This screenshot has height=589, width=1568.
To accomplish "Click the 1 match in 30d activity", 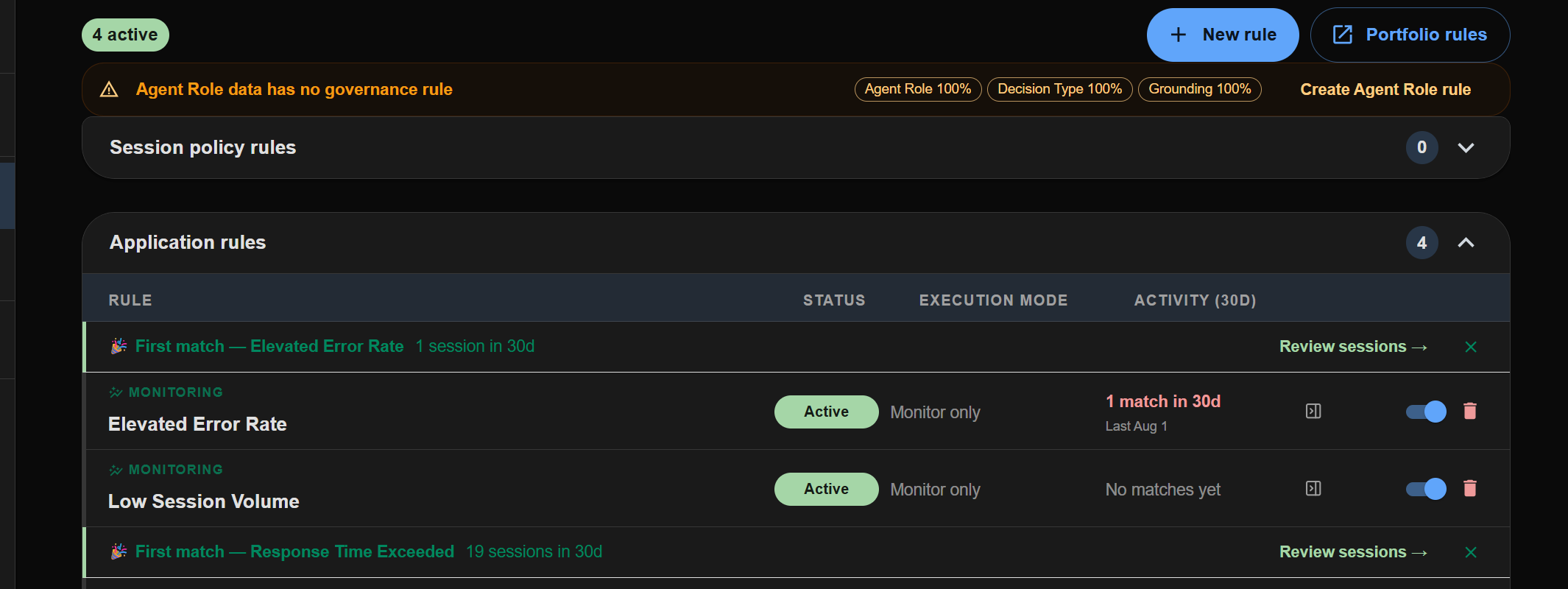I will [1163, 401].
